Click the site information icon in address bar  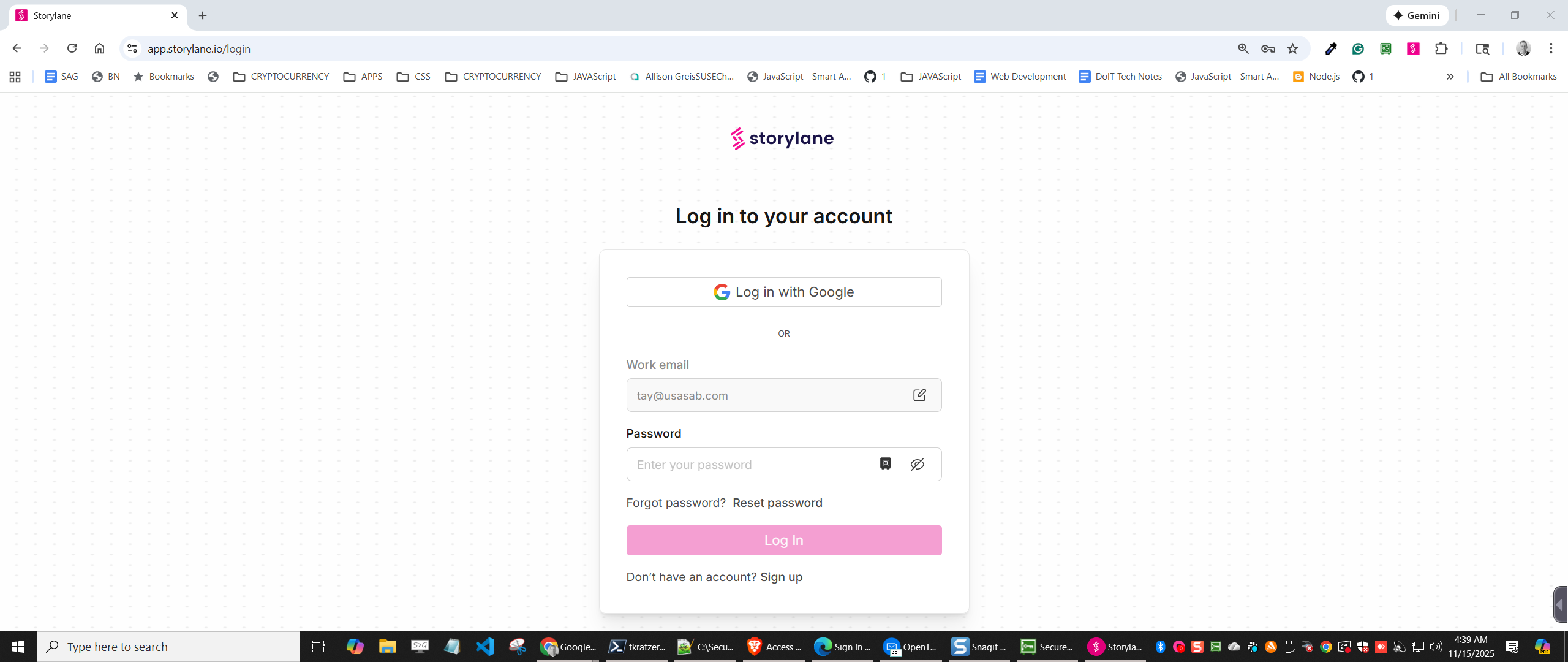[x=132, y=48]
